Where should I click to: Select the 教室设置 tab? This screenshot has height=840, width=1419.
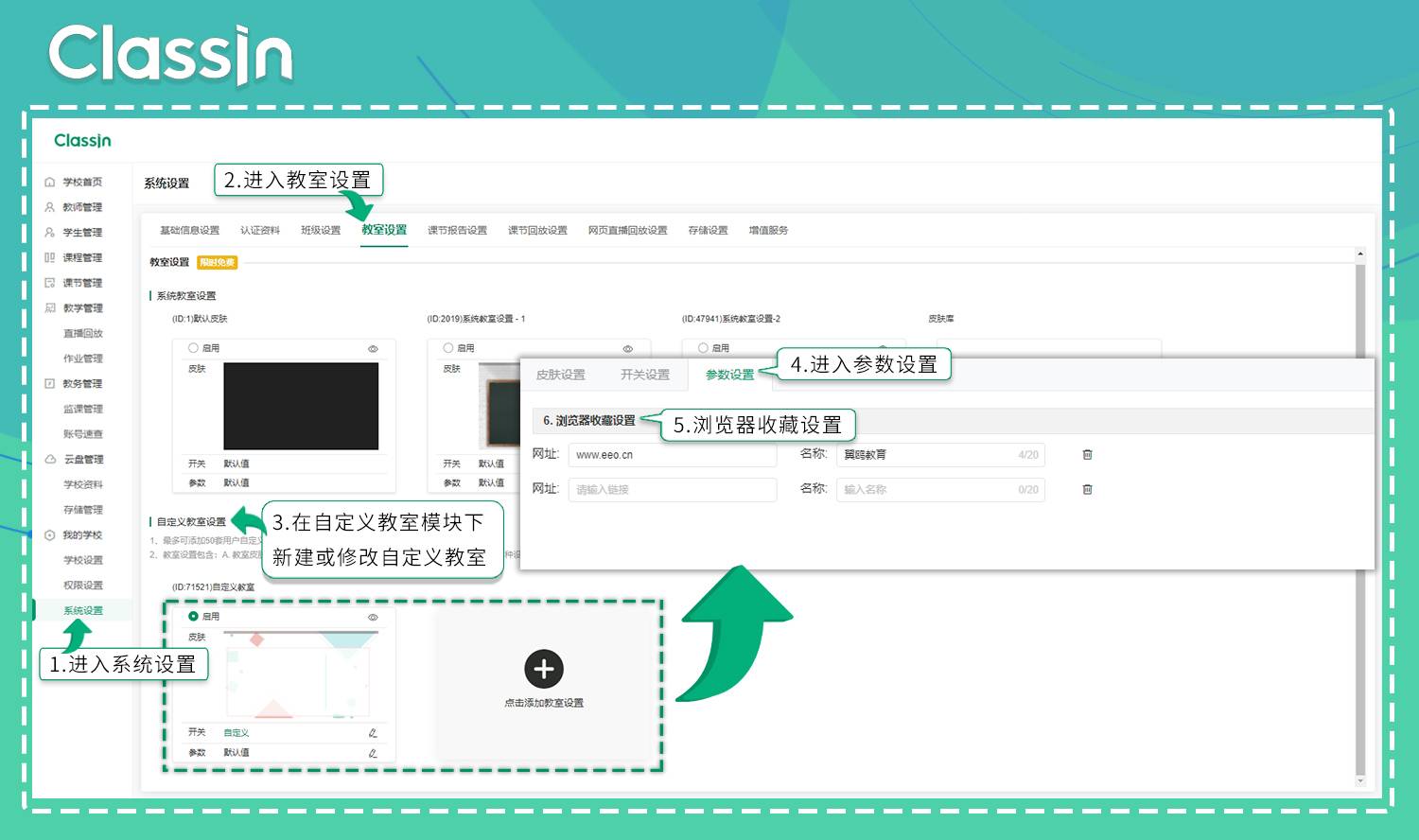(384, 230)
